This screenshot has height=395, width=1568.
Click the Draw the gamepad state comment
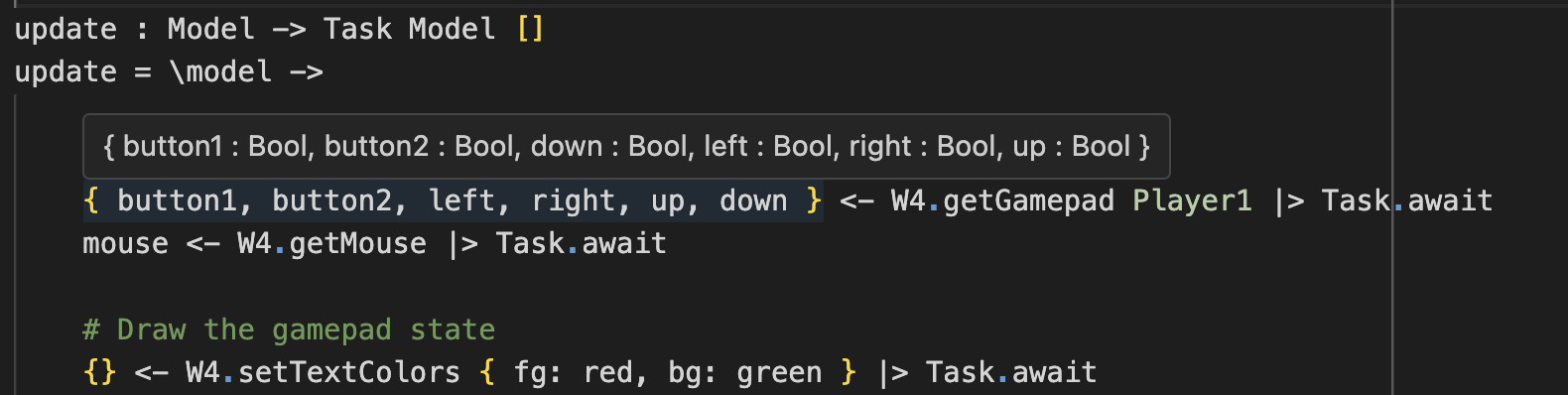[x=289, y=329]
